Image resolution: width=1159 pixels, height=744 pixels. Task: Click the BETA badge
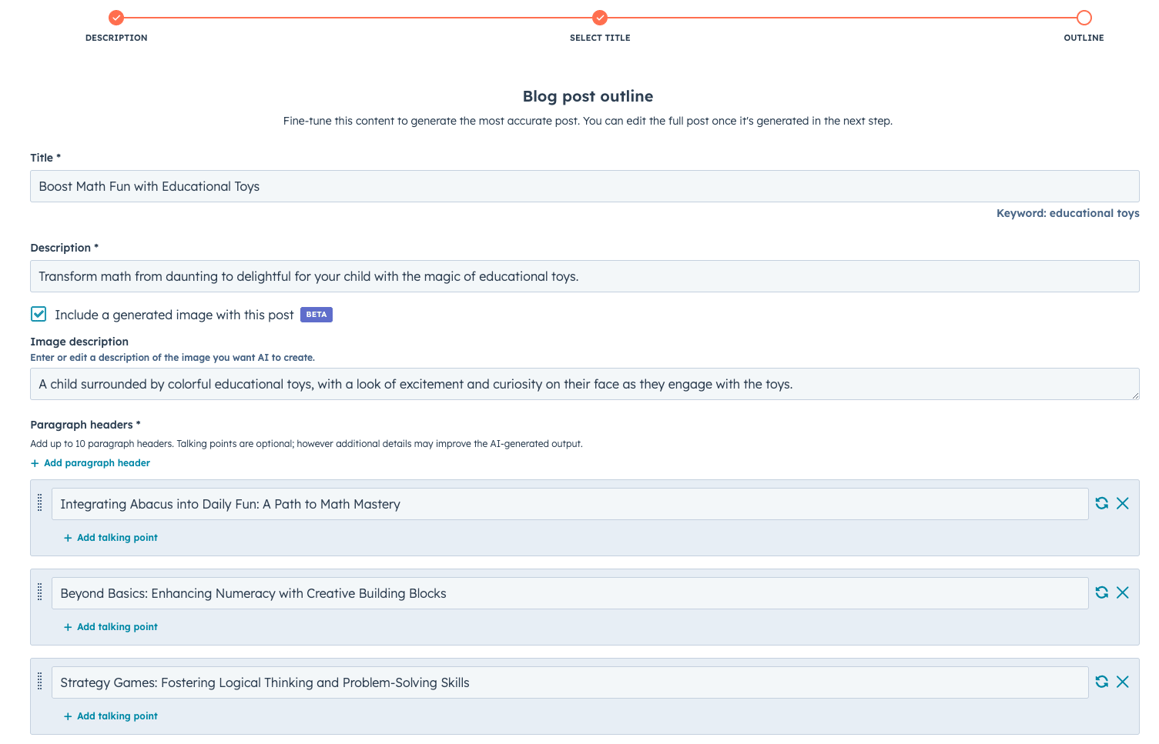pos(316,315)
